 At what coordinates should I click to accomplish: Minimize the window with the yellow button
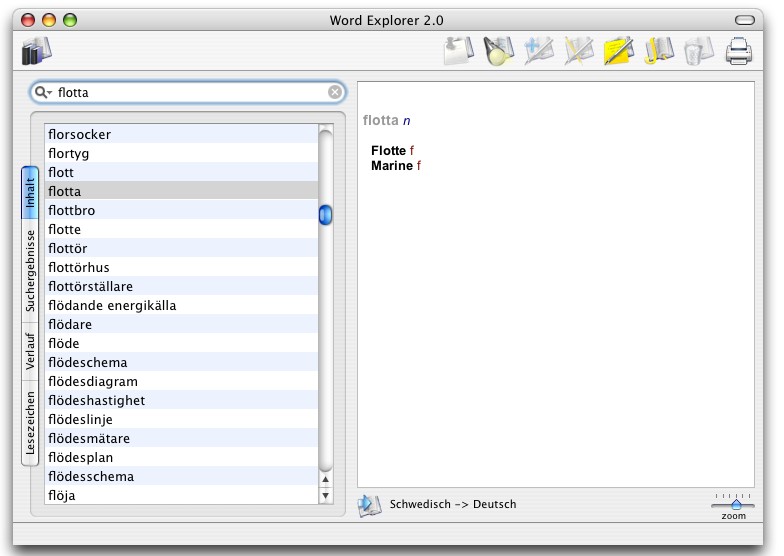tap(49, 20)
